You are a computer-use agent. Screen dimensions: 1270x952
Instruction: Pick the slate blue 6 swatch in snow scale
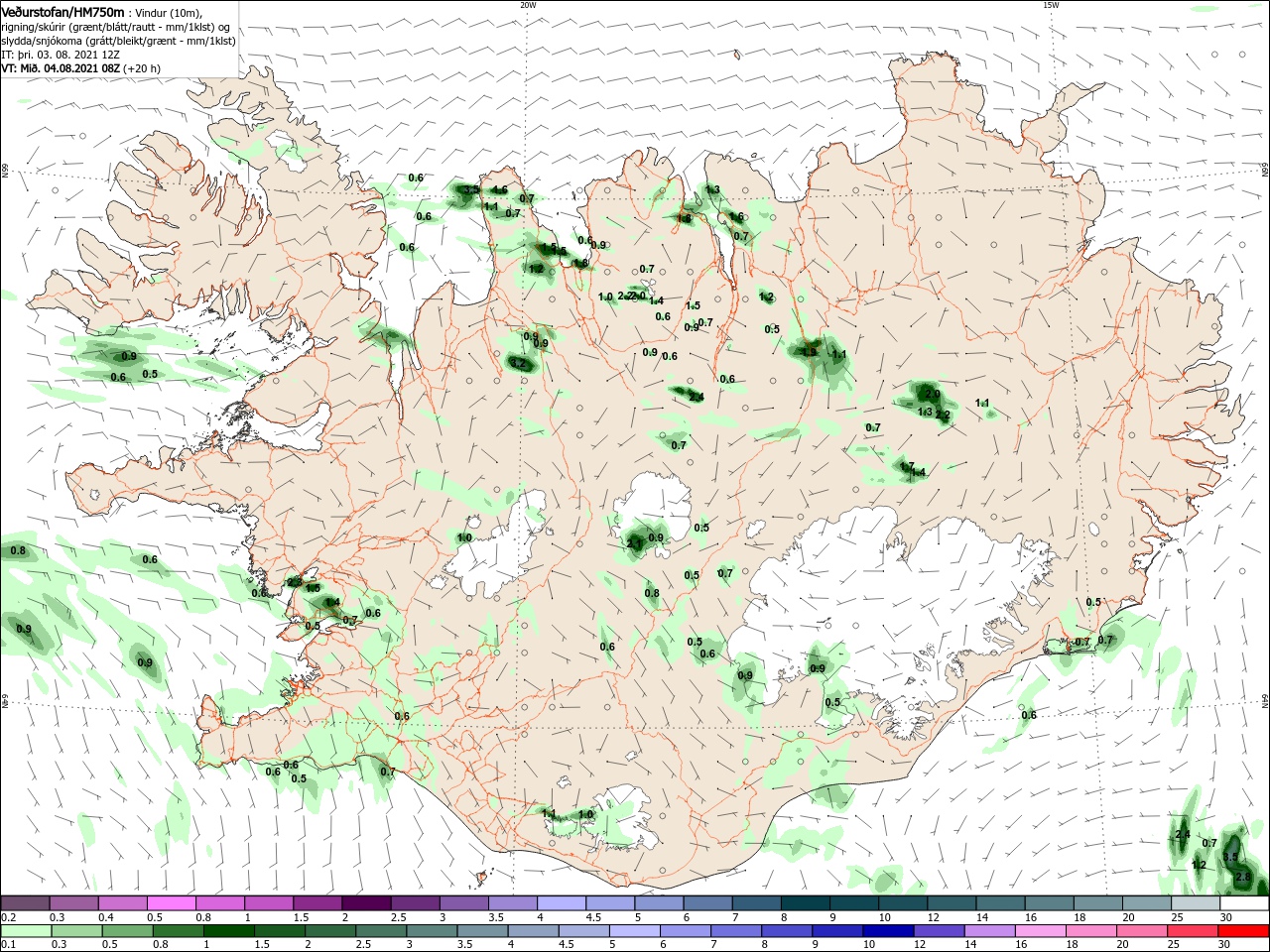(706, 903)
